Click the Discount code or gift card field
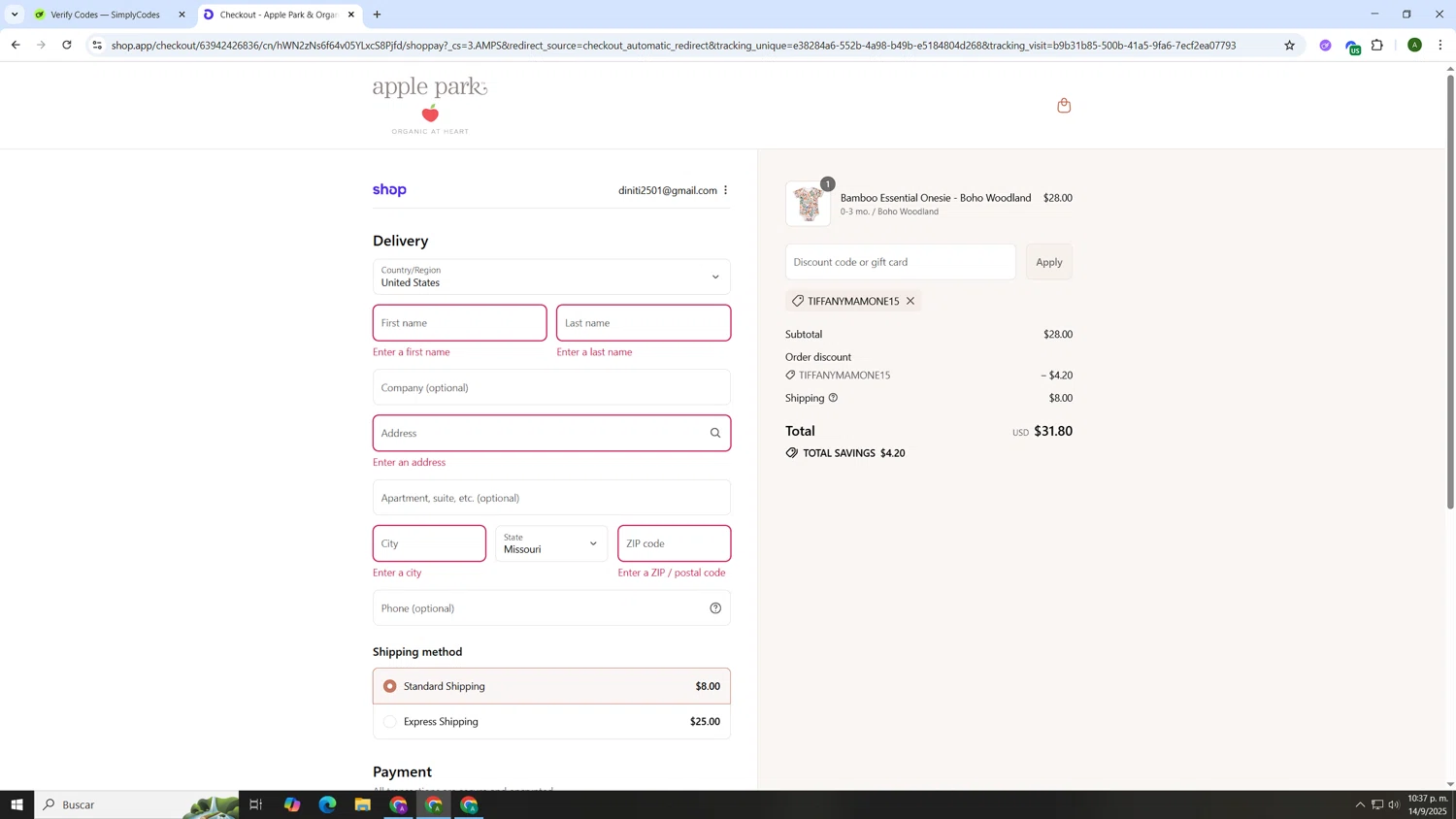 [901, 262]
